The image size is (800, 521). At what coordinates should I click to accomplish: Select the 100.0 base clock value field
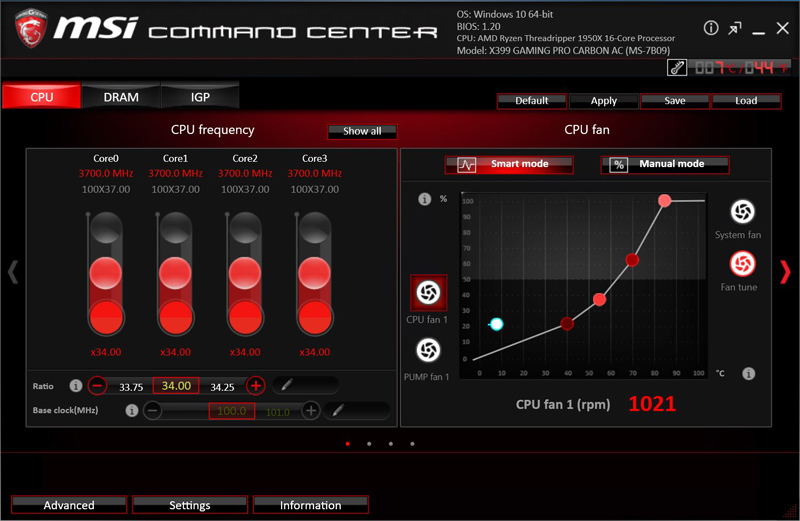click(232, 411)
